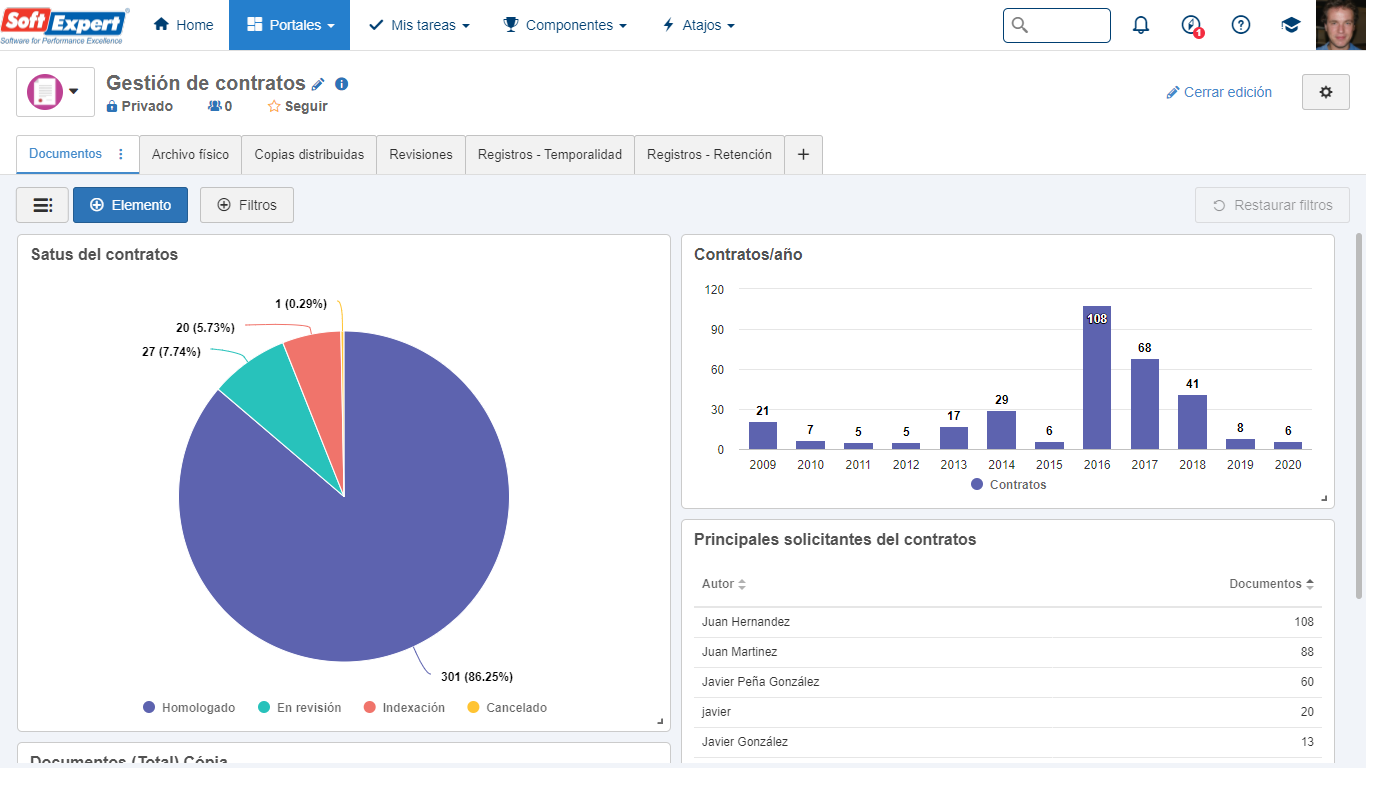The image size is (1383, 785).
Task: Open the portal icon dropdown arrow
Action: (x=73, y=92)
